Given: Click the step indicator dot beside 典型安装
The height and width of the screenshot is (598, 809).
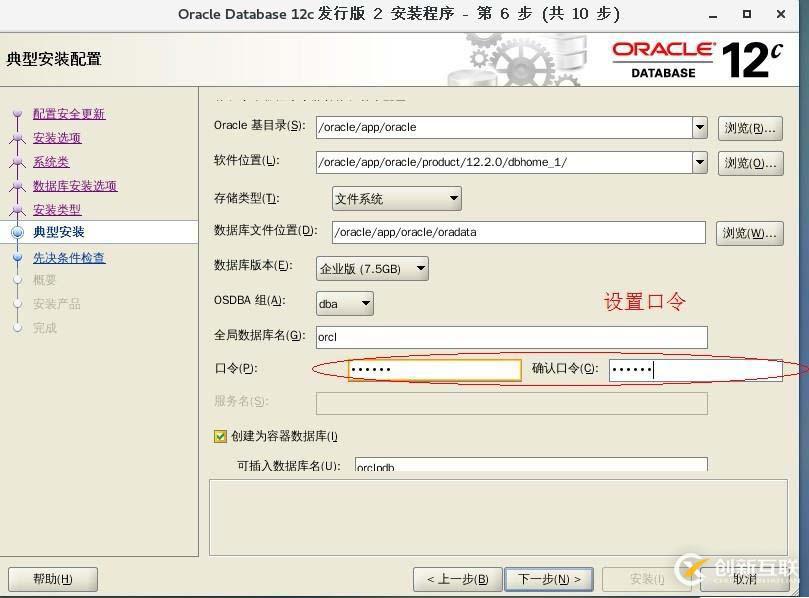Looking at the screenshot, I should click(18, 234).
